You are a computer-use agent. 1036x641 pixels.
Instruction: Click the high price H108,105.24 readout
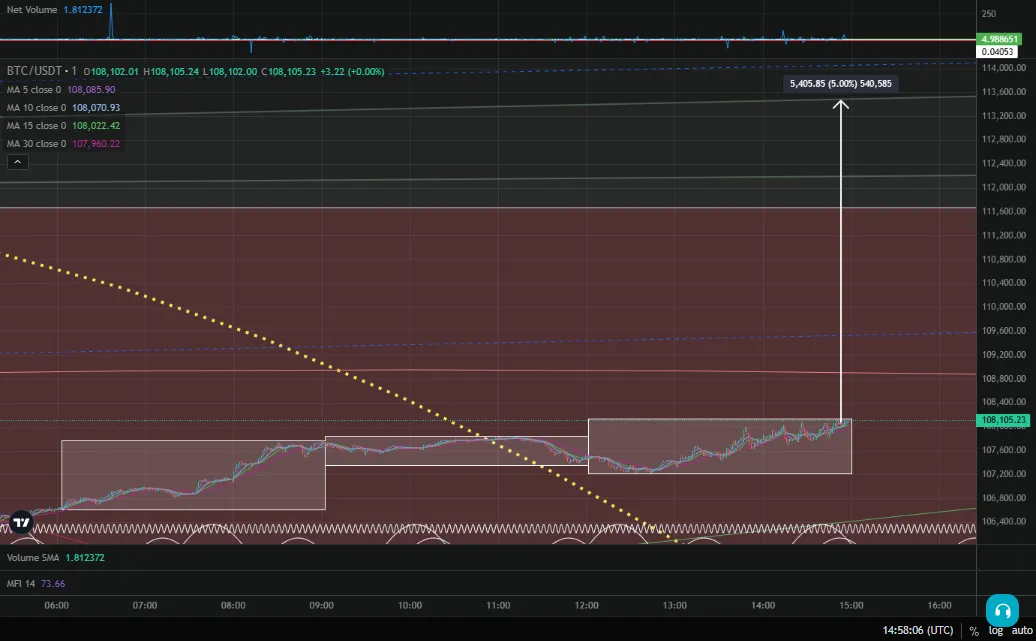(171, 71)
